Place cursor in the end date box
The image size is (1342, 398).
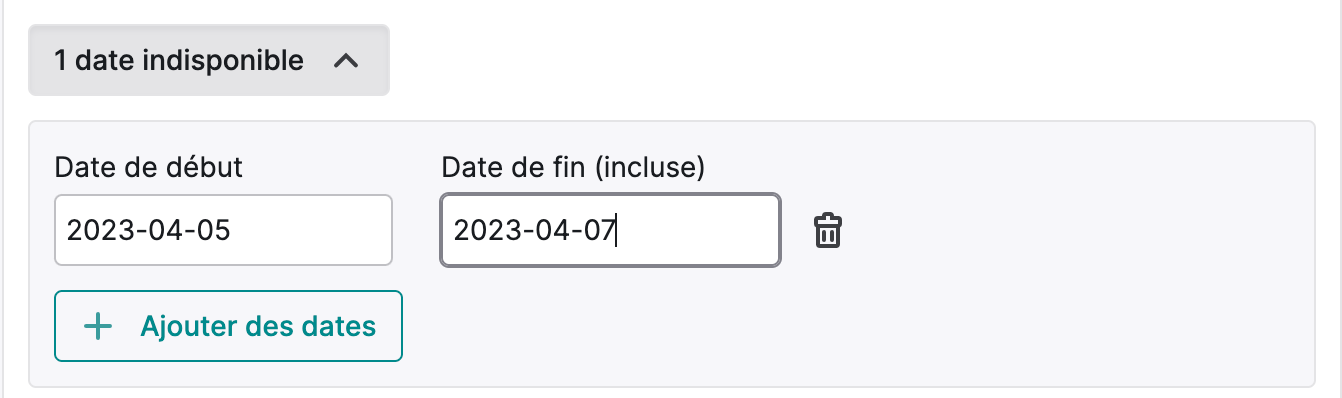pyautogui.click(x=610, y=231)
